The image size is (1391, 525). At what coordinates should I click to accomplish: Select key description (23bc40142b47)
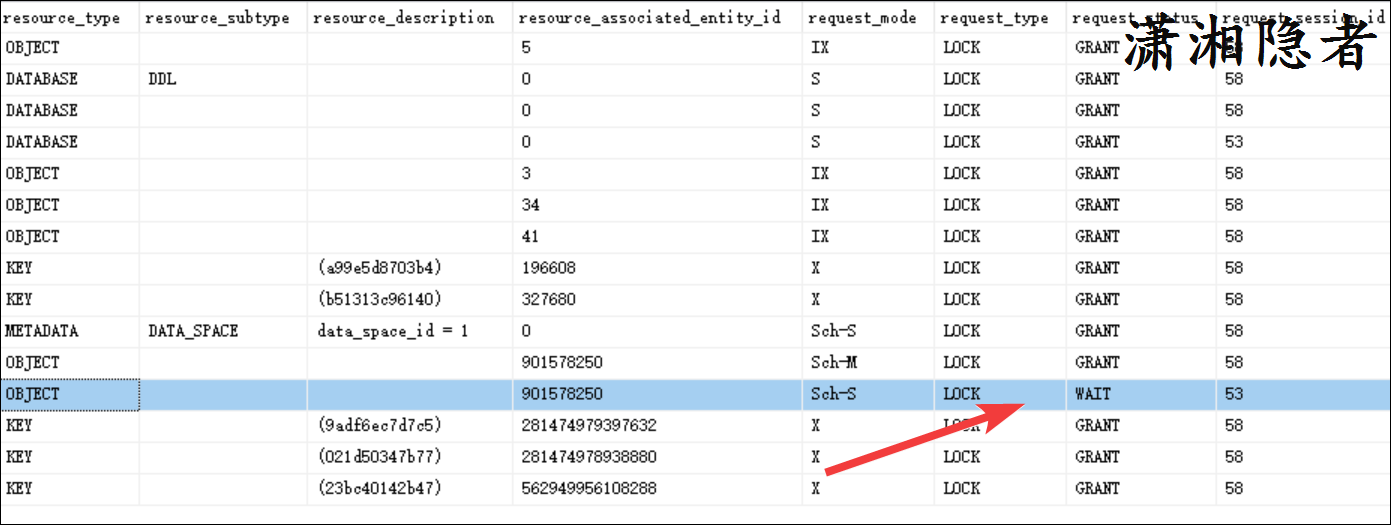coord(380,488)
